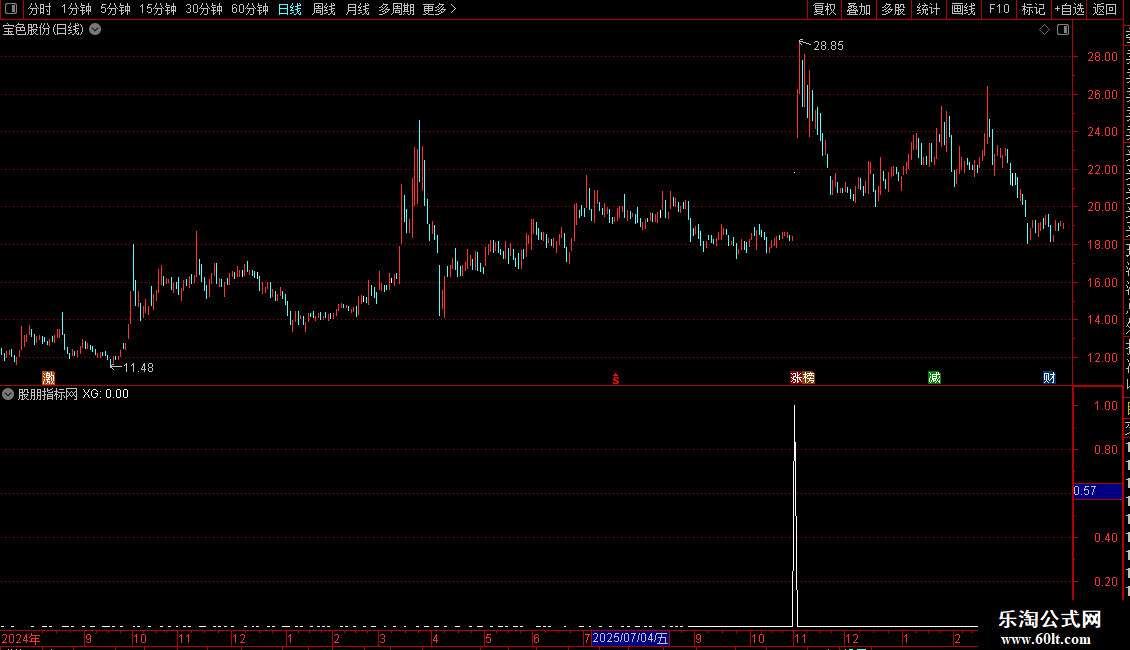Click the green 减 event marker
The width and height of the screenshot is (1130, 650).
pyautogui.click(x=934, y=378)
